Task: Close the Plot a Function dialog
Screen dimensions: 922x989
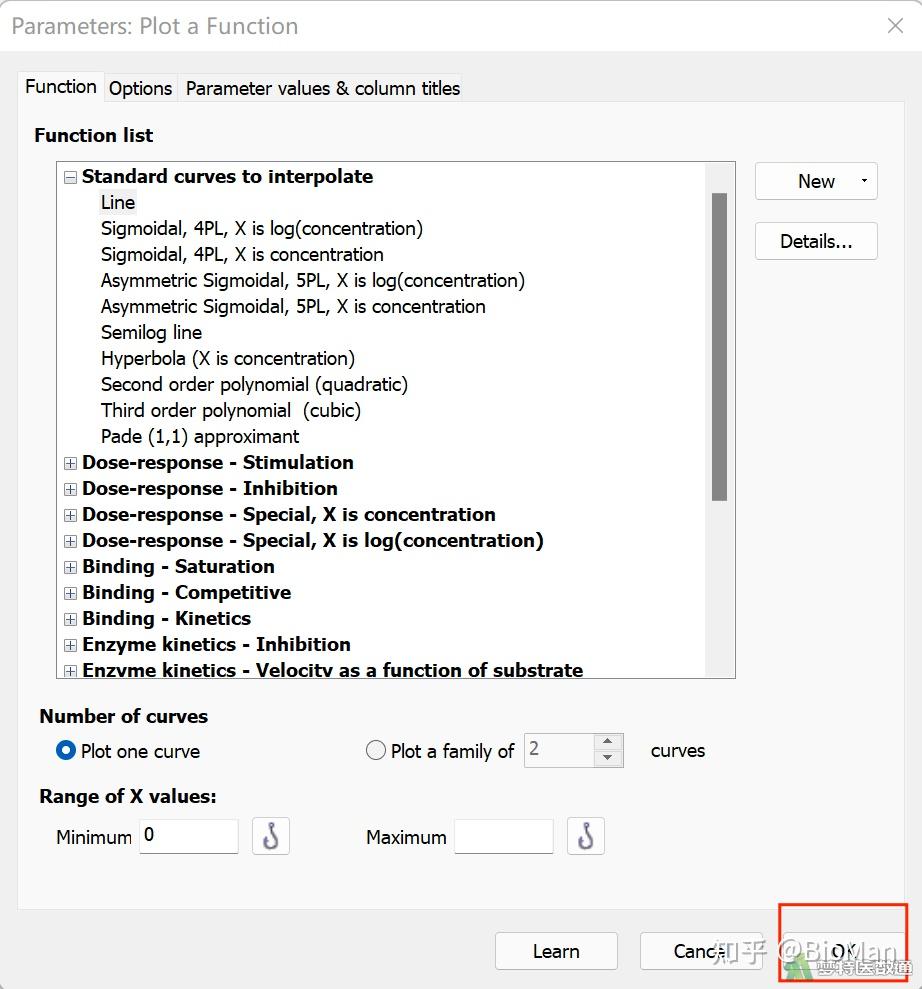Action: coord(895,26)
